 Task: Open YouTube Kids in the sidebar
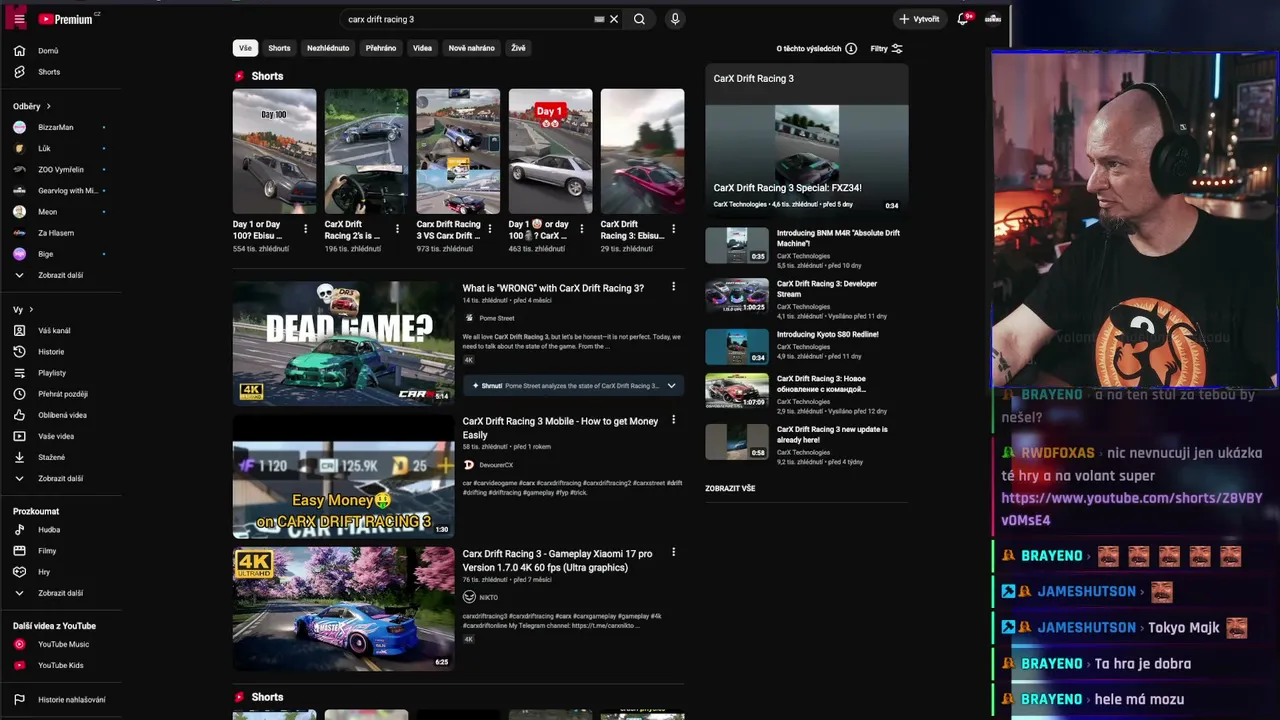[61, 665]
